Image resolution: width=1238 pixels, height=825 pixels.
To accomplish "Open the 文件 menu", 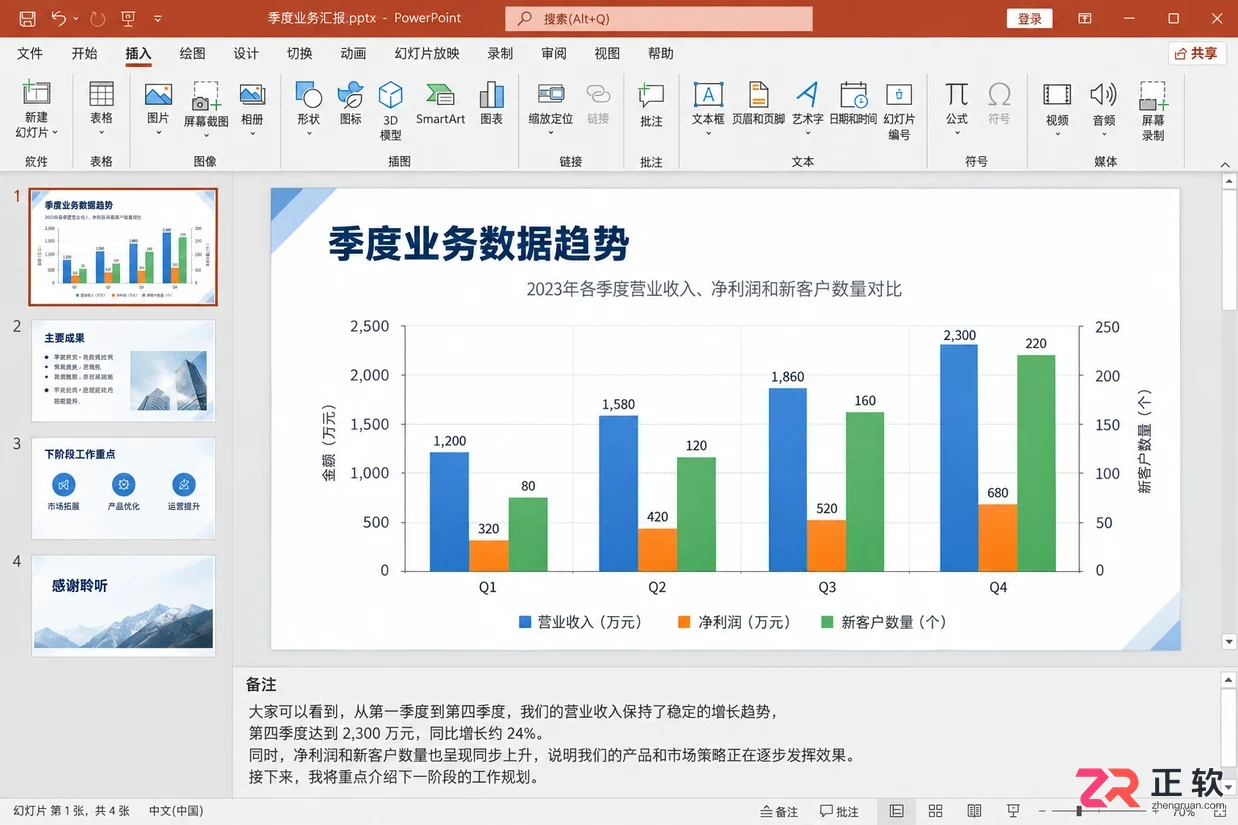I will [30, 54].
